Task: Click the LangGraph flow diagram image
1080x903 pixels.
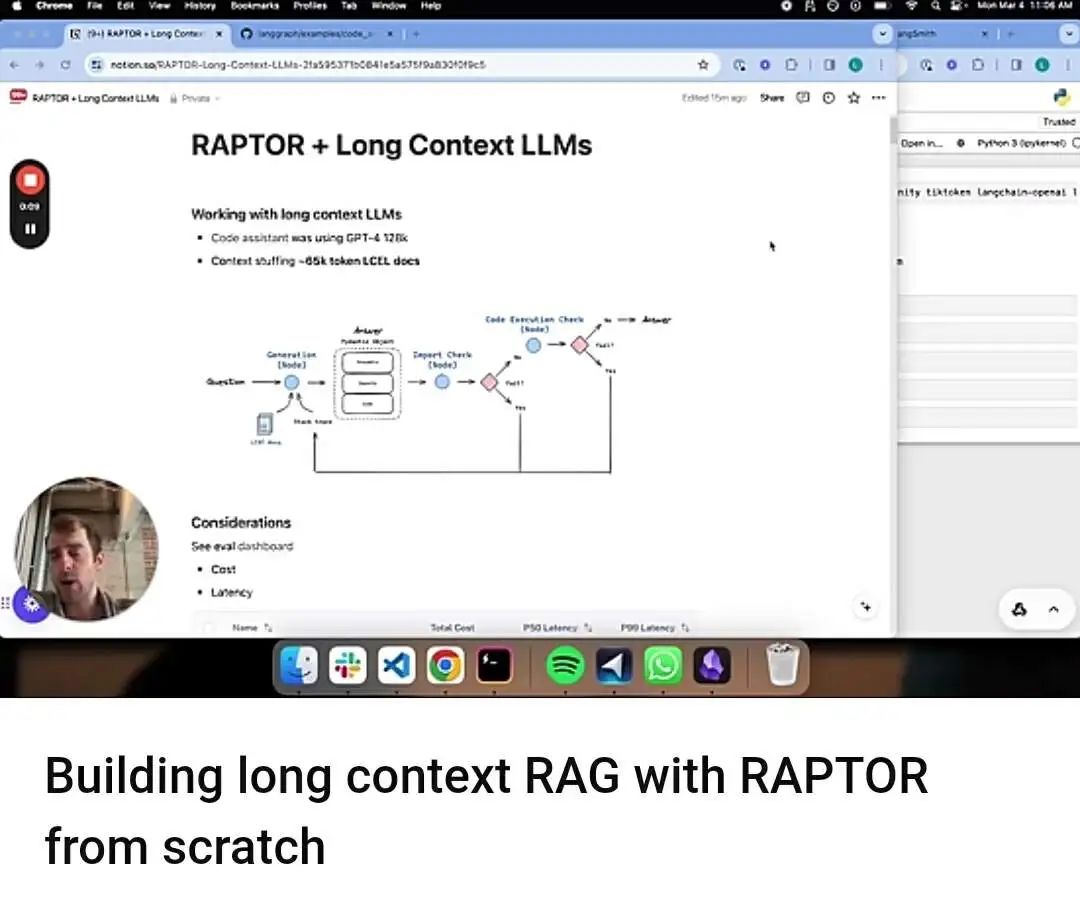Action: pyautogui.click(x=439, y=393)
